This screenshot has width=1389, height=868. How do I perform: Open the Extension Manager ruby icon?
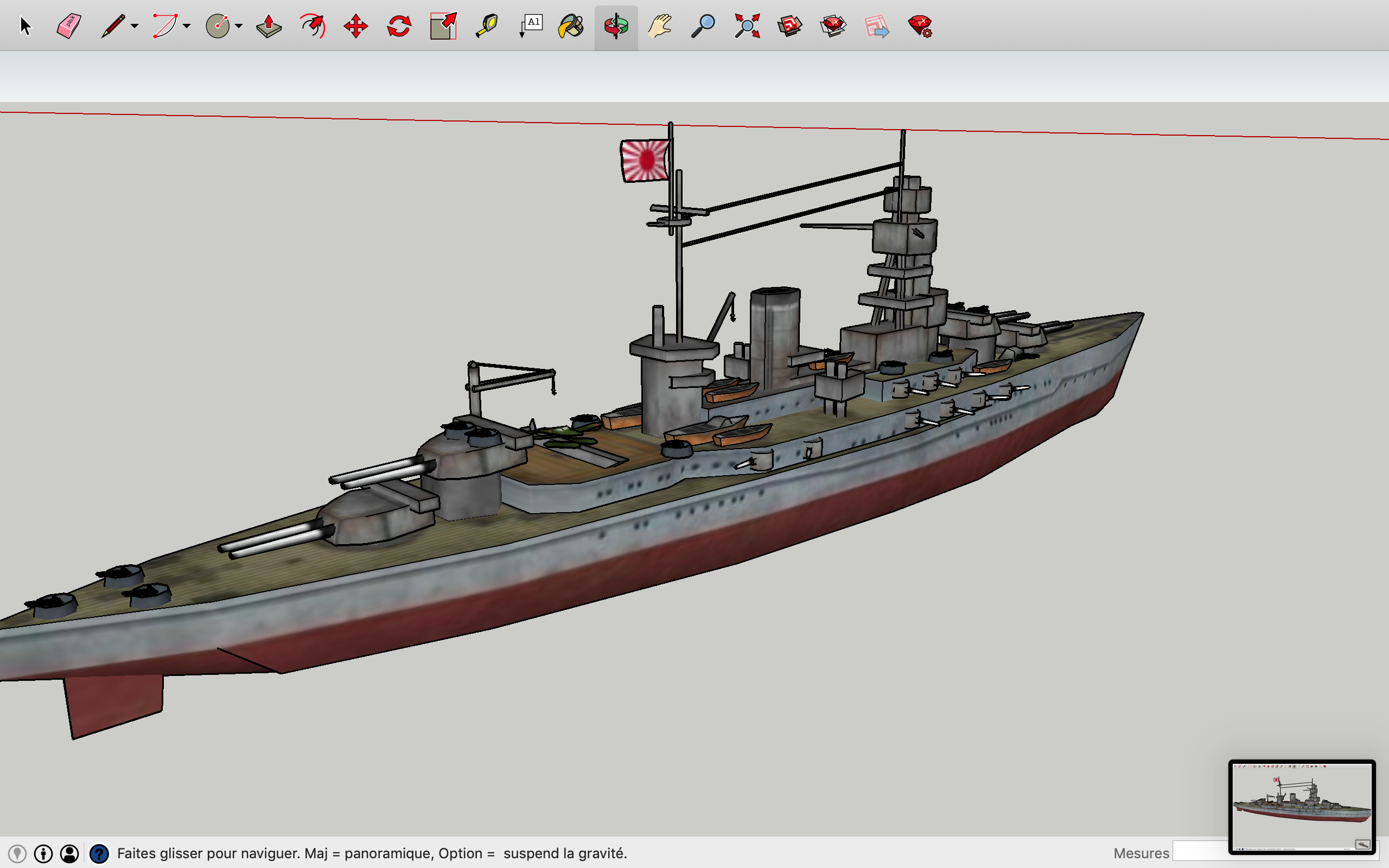tap(920, 26)
